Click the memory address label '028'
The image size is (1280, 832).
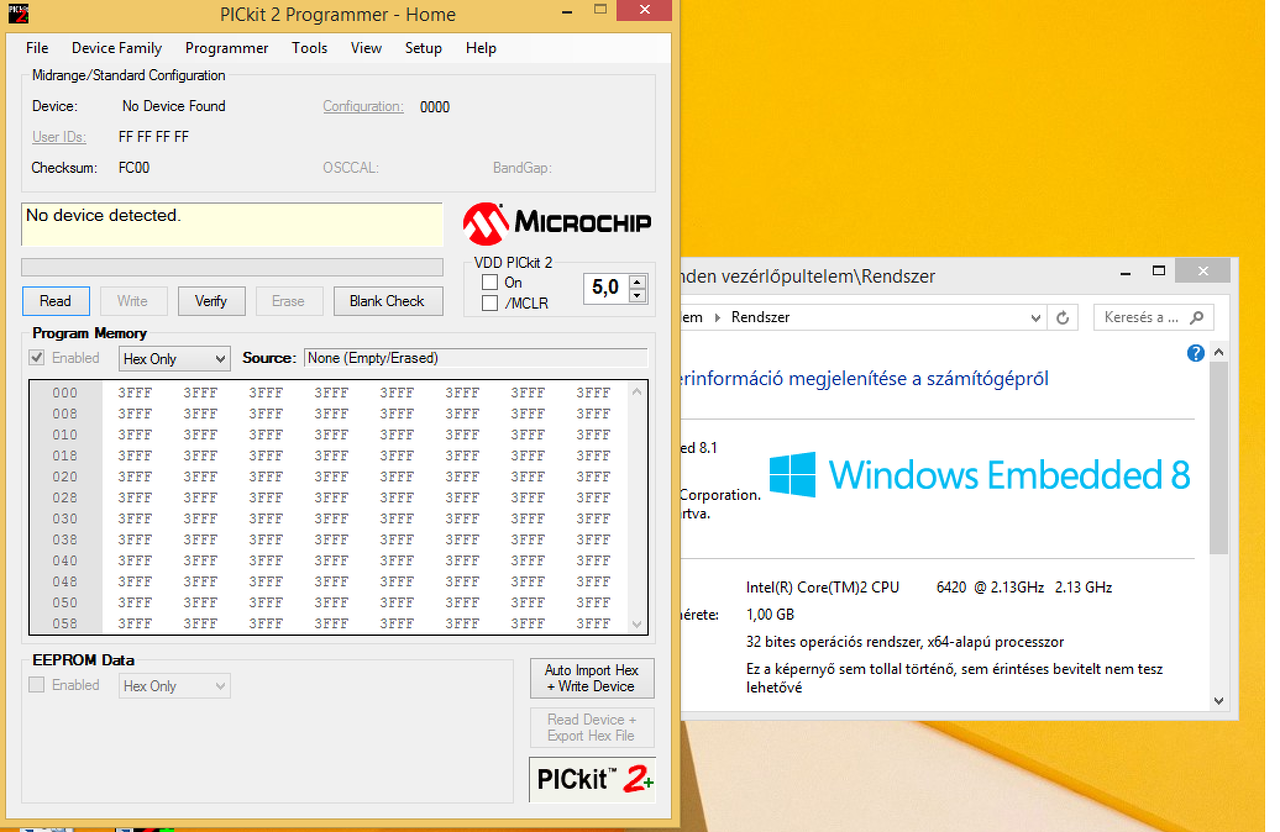pyautogui.click(x=65, y=498)
